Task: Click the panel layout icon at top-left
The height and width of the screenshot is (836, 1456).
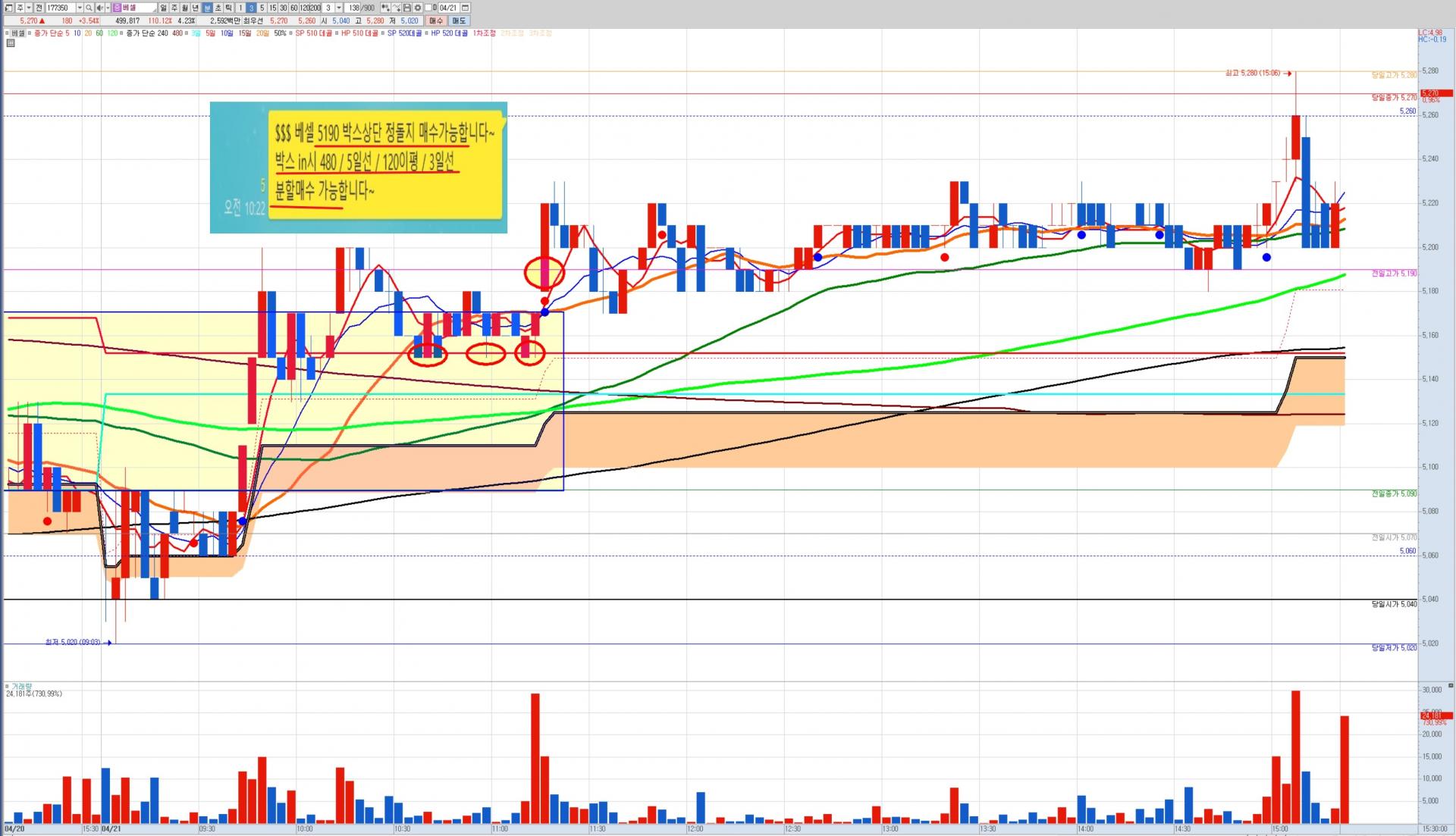Action: tap(8, 8)
